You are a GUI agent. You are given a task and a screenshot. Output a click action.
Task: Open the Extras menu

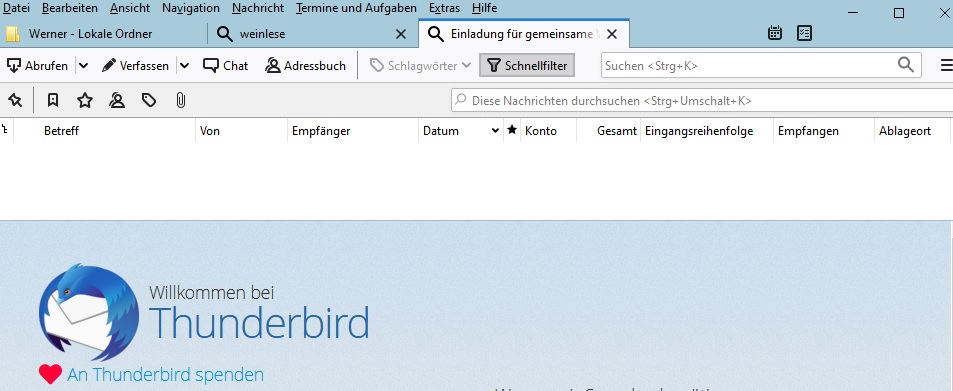[444, 8]
